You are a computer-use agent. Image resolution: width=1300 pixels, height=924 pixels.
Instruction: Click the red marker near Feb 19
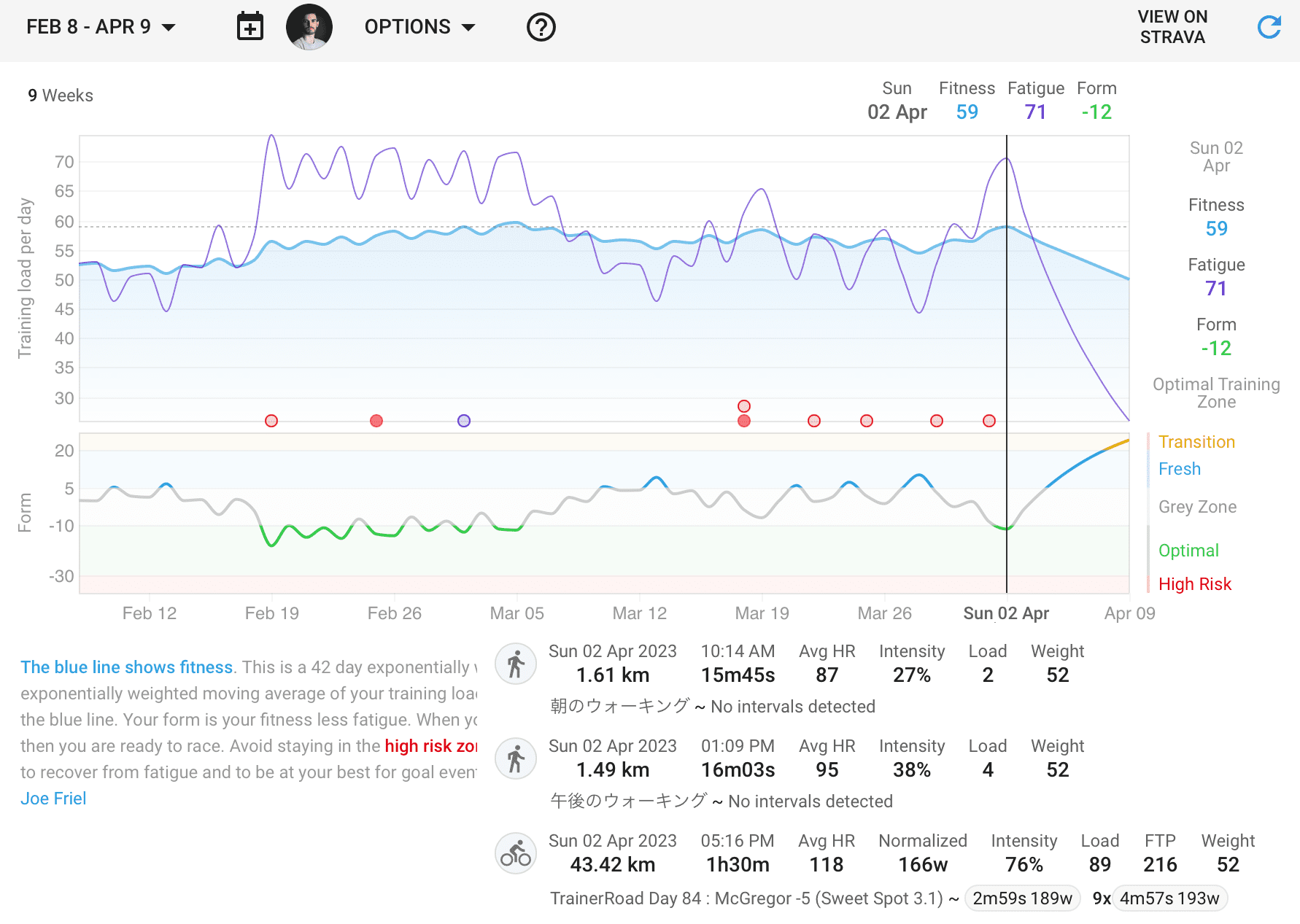click(x=271, y=421)
